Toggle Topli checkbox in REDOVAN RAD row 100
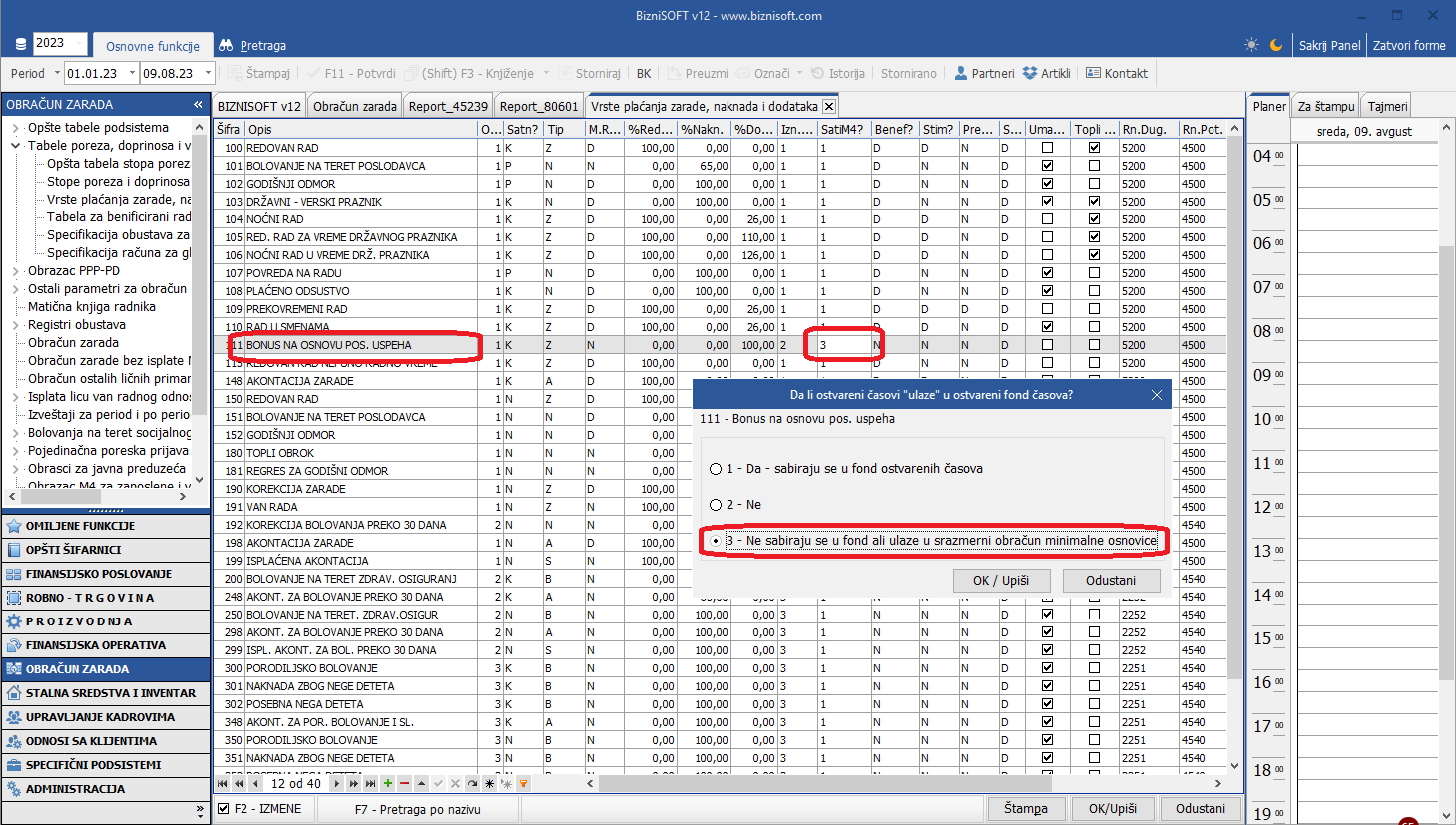Image resolution: width=1456 pixels, height=825 pixels. point(1094,148)
